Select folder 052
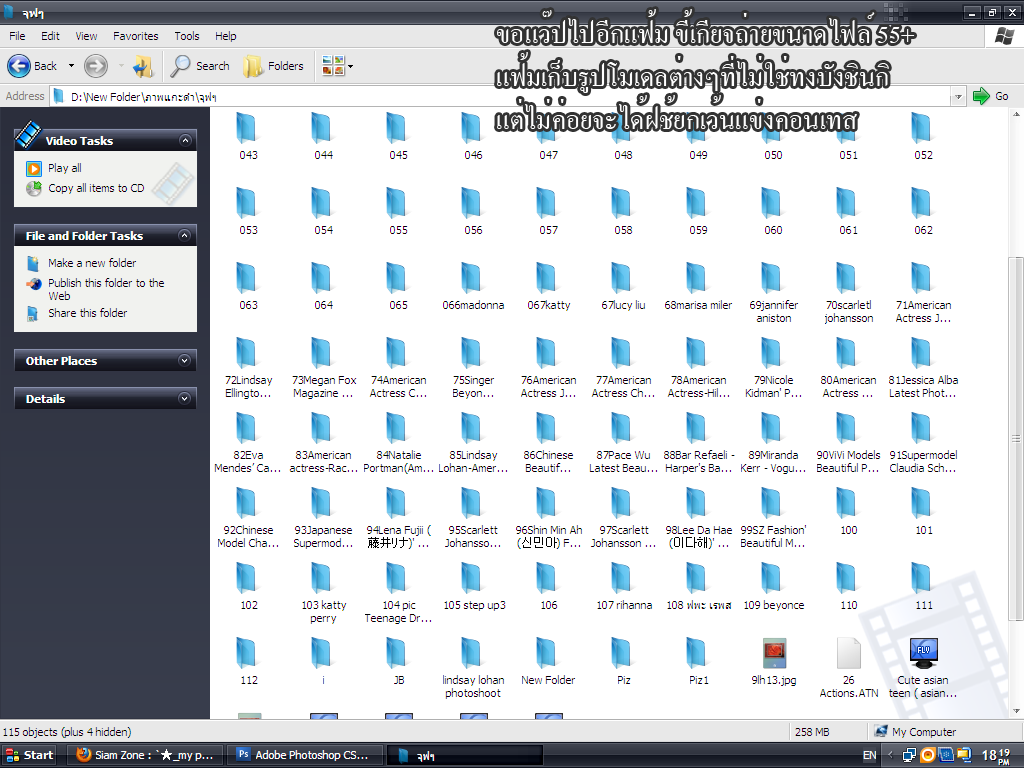The height and width of the screenshot is (768, 1024). click(923, 136)
